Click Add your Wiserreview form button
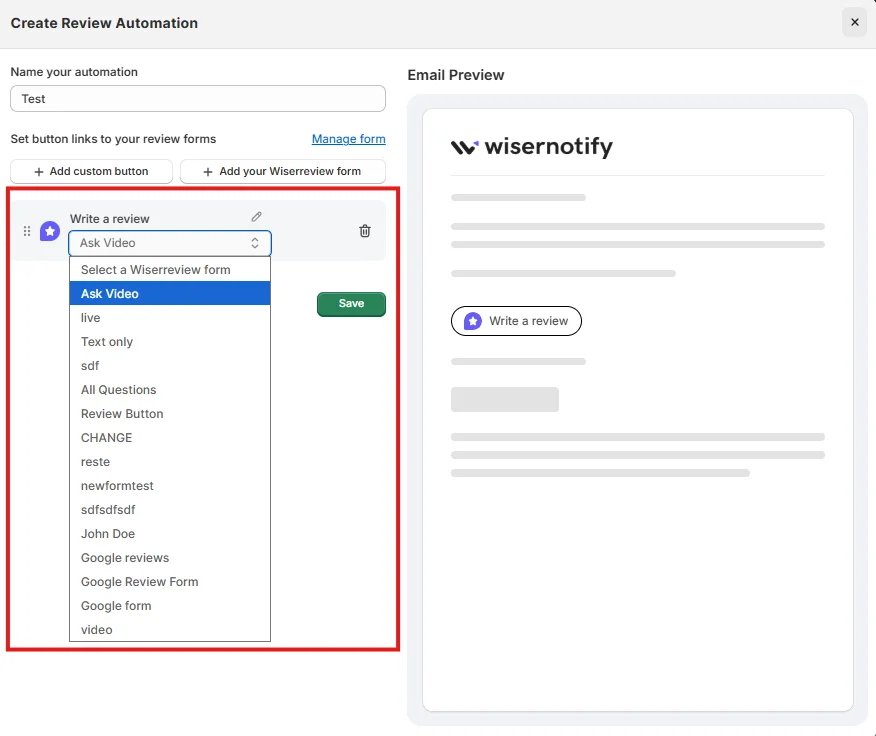This screenshot has width=876, height=736. coord(282,171)
